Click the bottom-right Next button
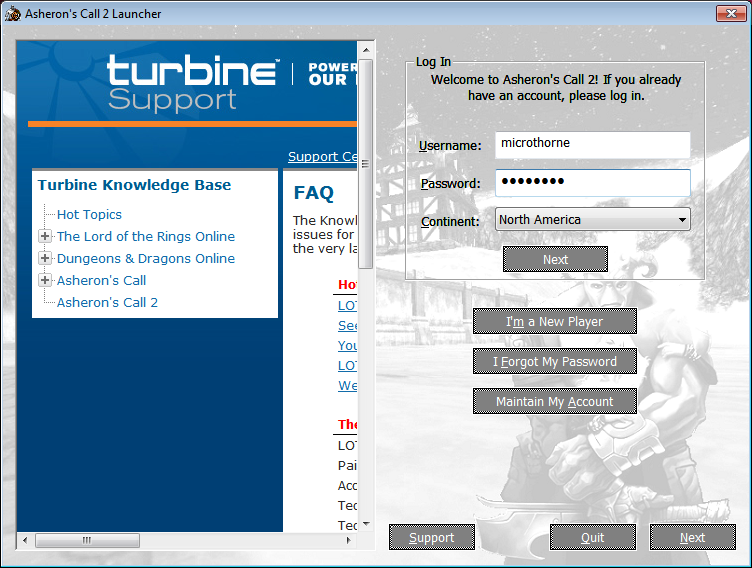Viewport: 752px width, 568px height. tap(693, 537)
